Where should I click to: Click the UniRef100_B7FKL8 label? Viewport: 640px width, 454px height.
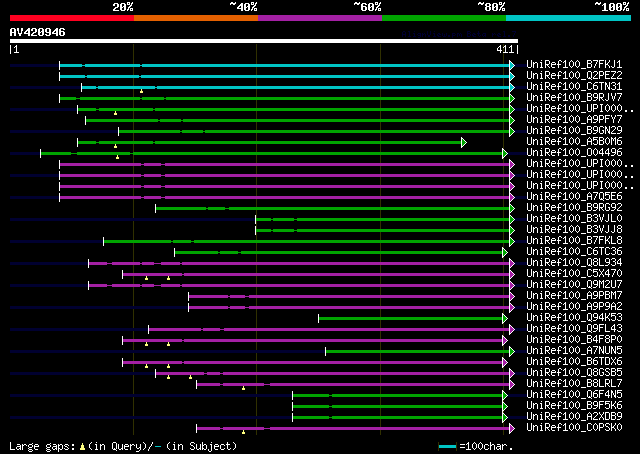click(574, 241)
